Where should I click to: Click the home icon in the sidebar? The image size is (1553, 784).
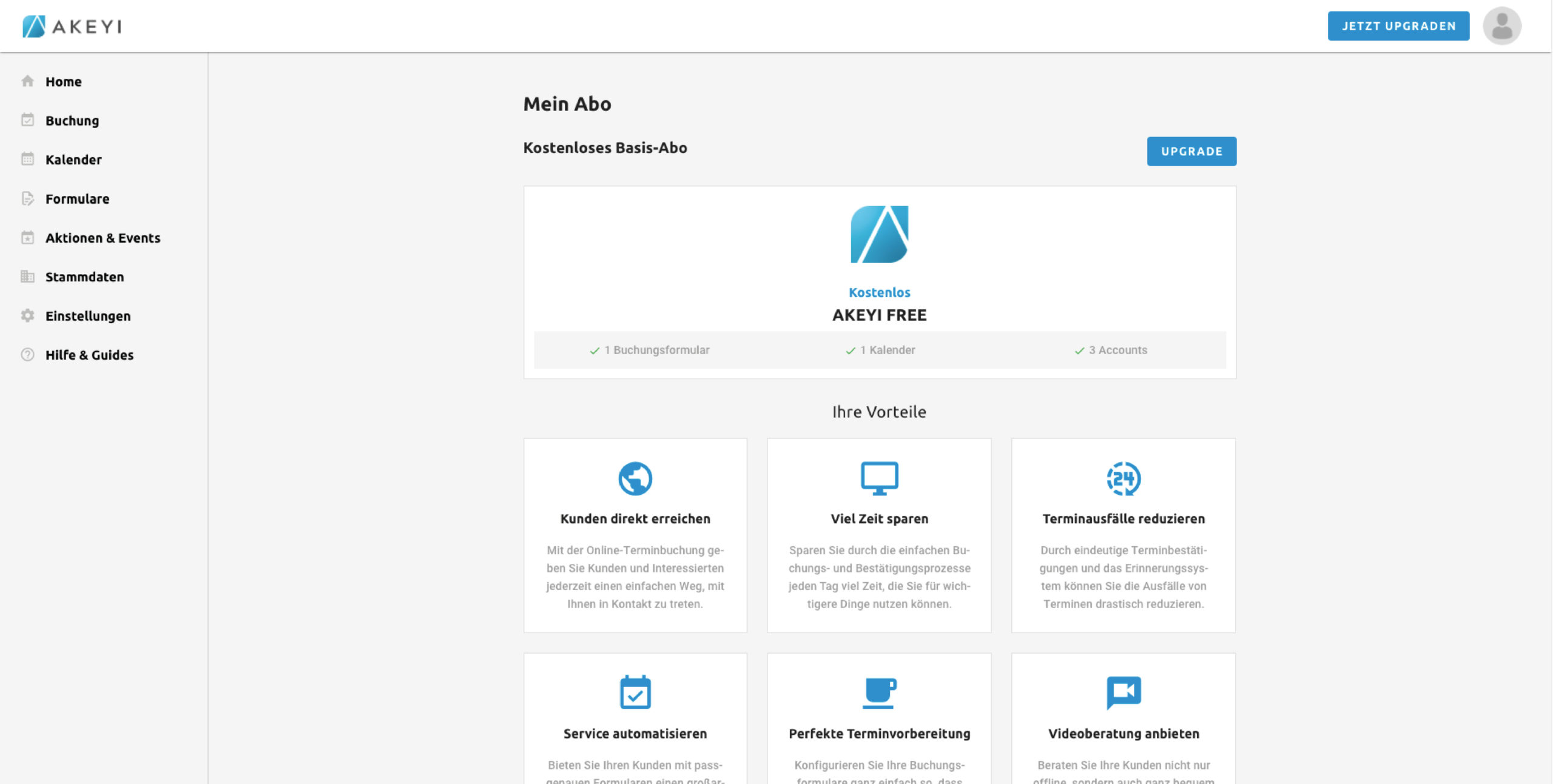click(x=27, y=81)
